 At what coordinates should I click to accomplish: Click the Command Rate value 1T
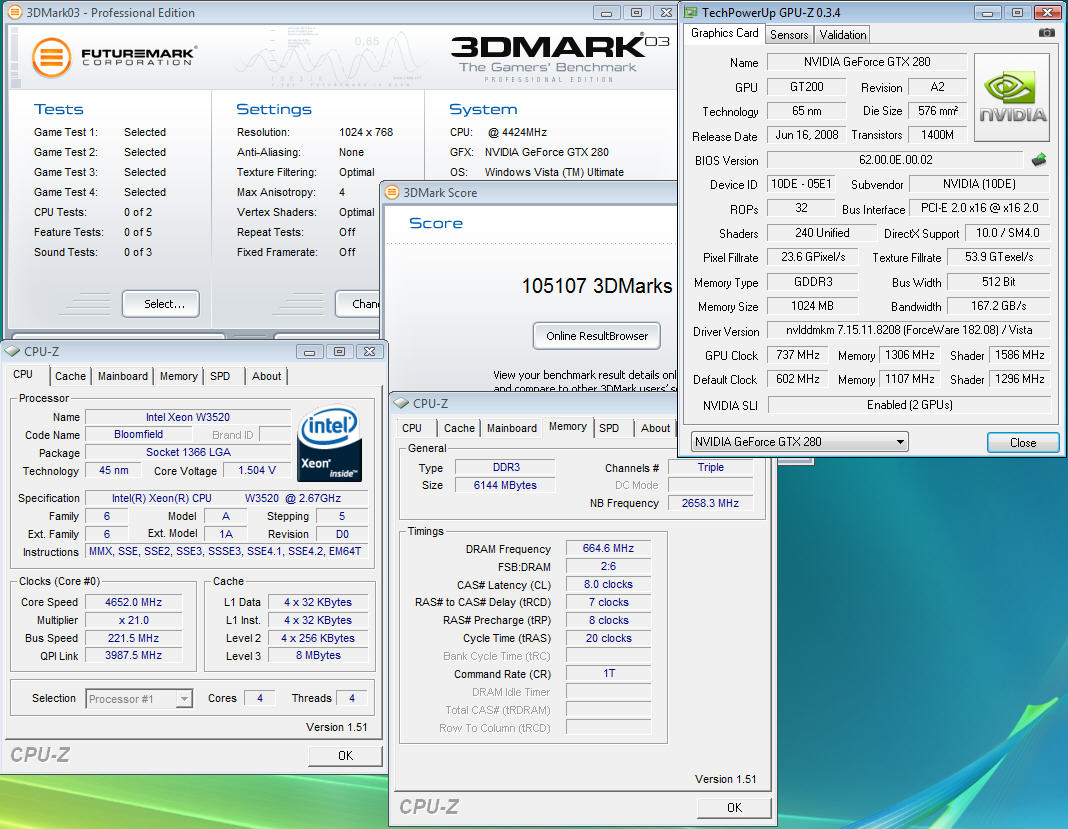coord(608,674)
